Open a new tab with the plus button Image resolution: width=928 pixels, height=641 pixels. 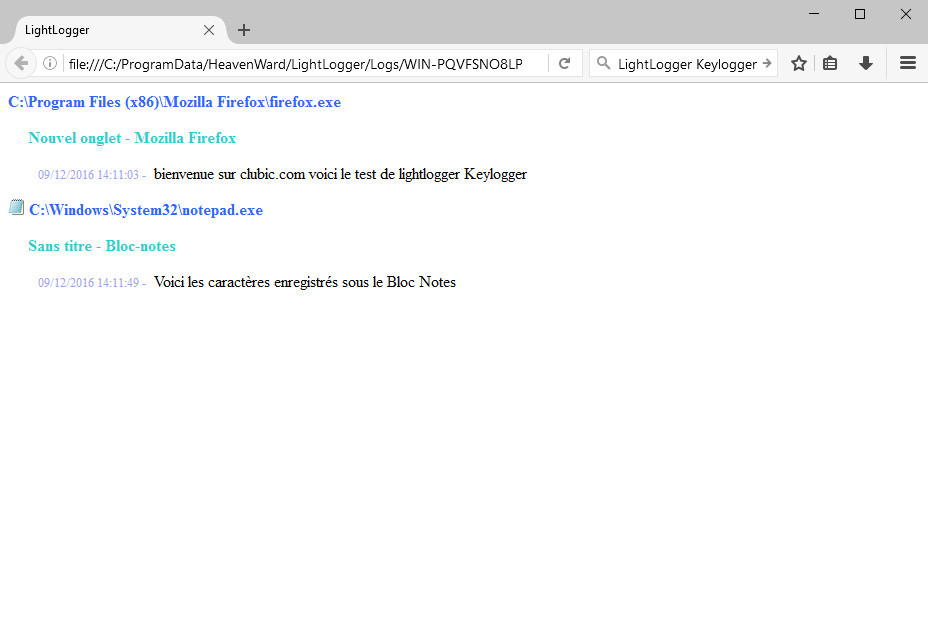click(x=243, y=30)
